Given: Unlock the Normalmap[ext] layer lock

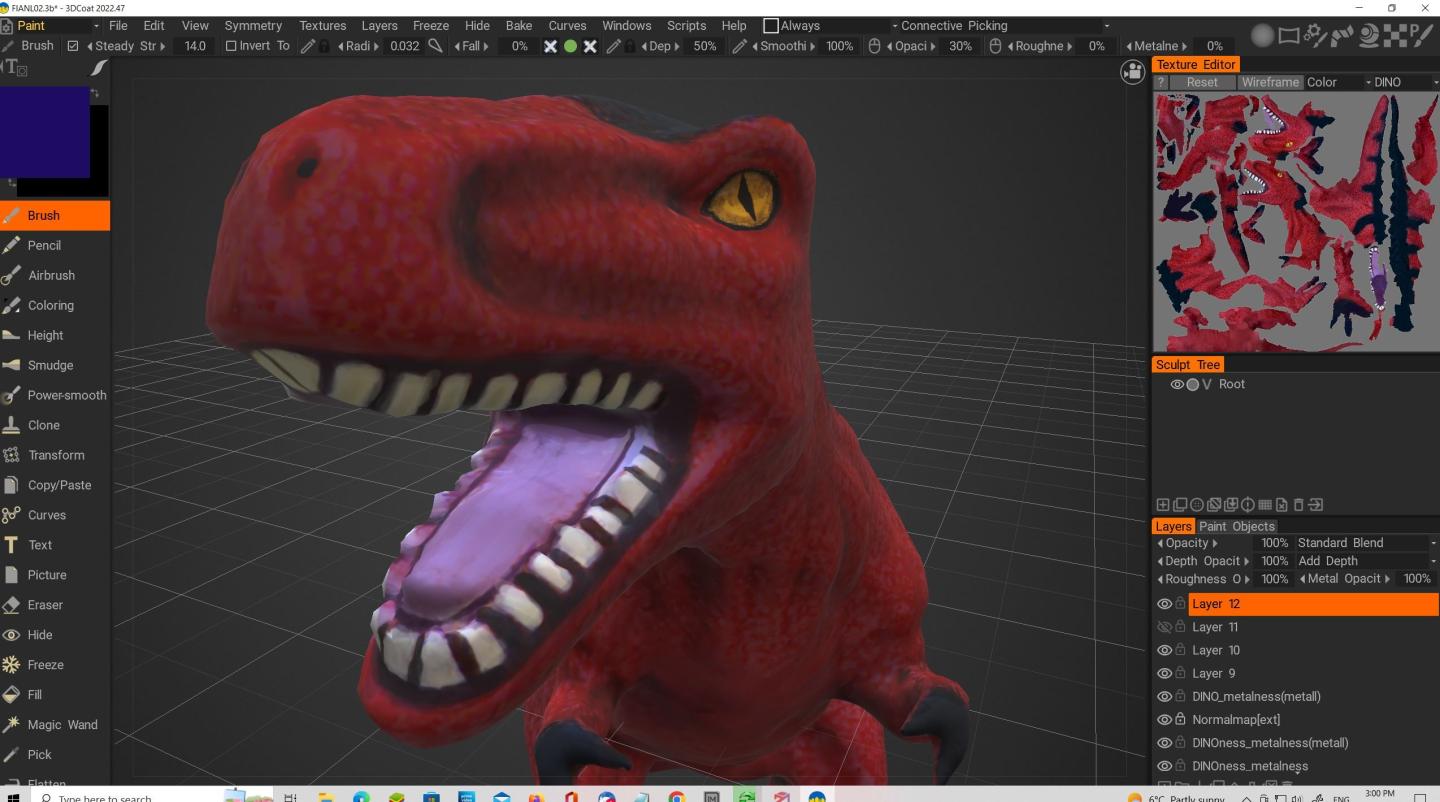Looking at the screenshot, I should (1180, 720).
